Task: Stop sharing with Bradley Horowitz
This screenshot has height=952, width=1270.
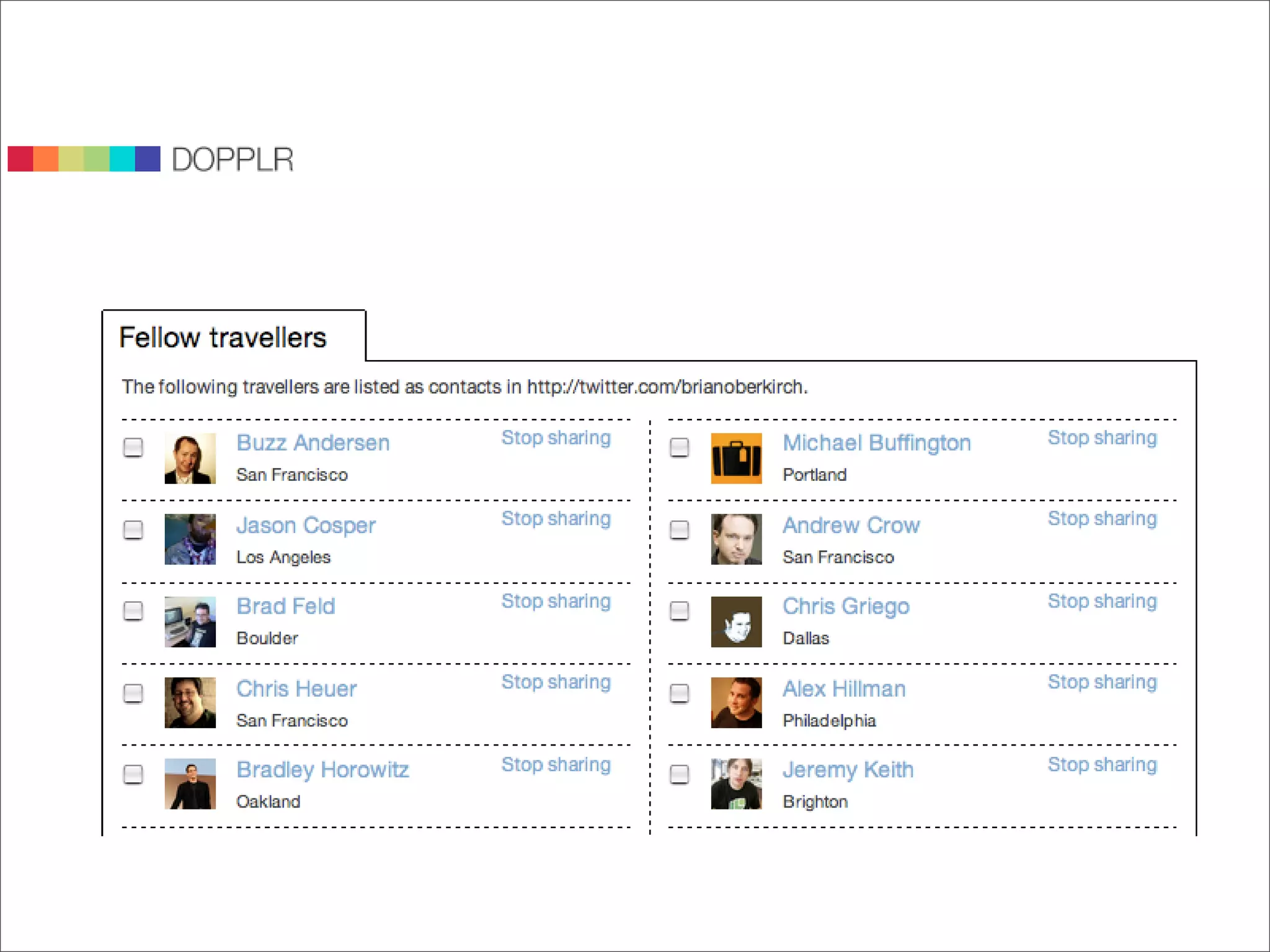Action: (x=556, y=764)
